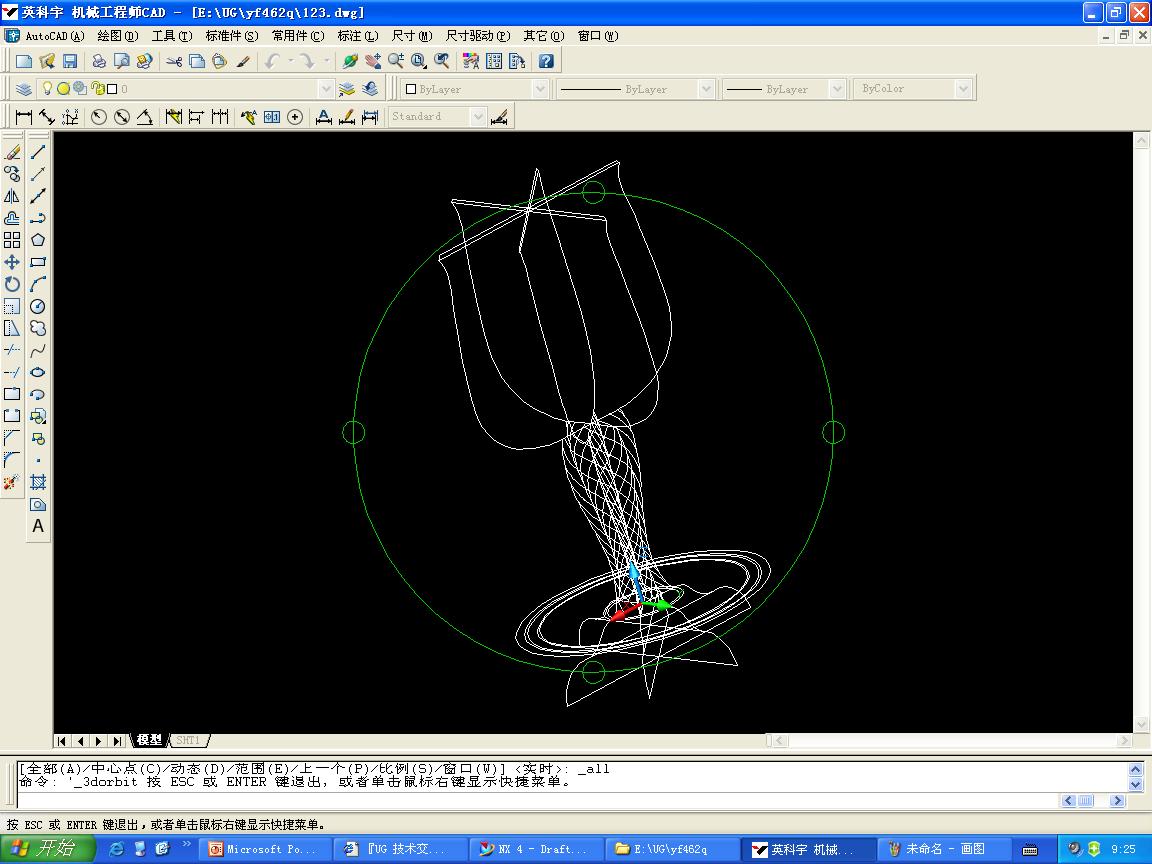Open the 窗口(W) menu

[597, 36]
